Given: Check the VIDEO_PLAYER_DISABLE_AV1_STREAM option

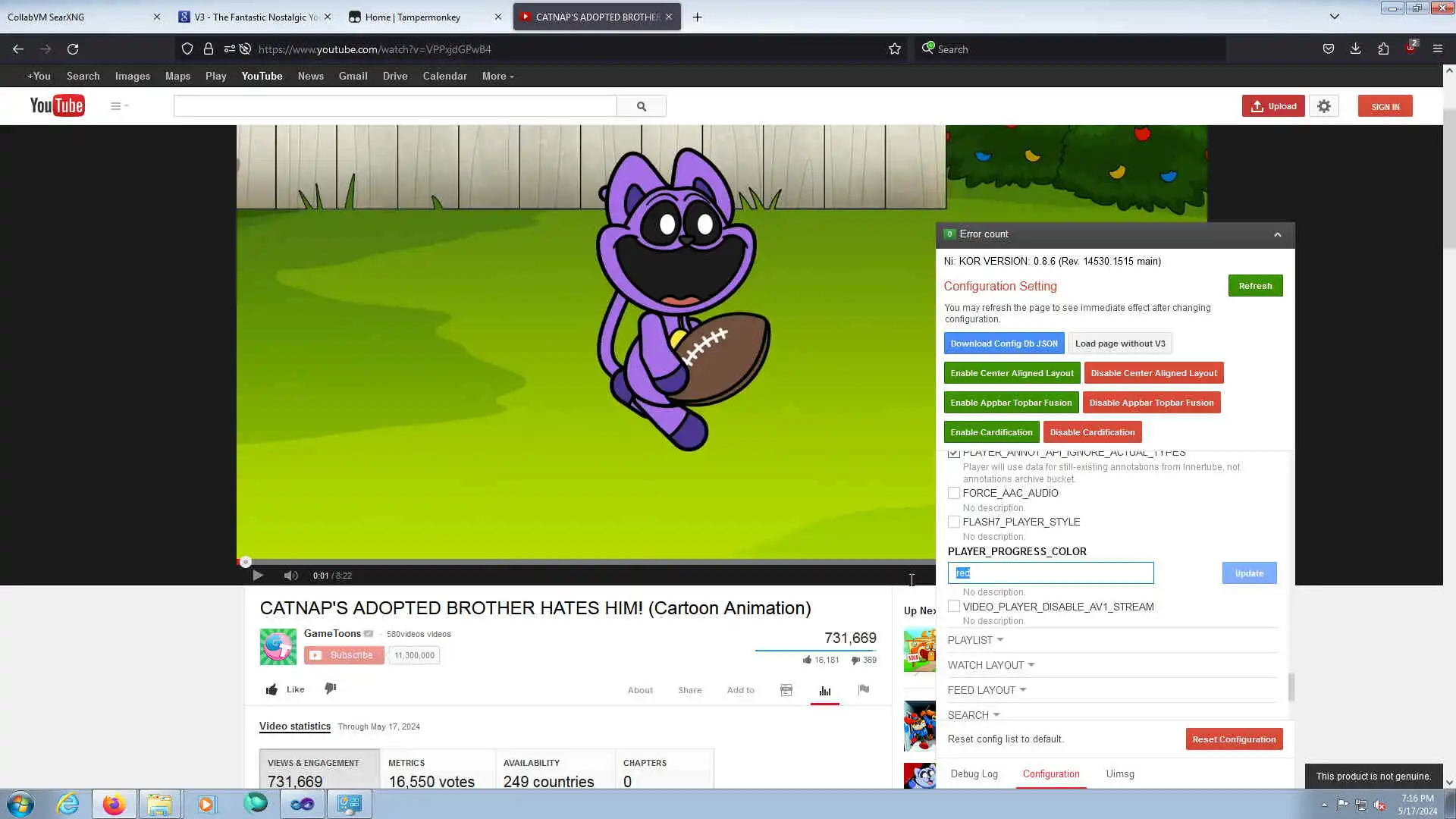Looking at the screenshot, I should coord(954,607).
